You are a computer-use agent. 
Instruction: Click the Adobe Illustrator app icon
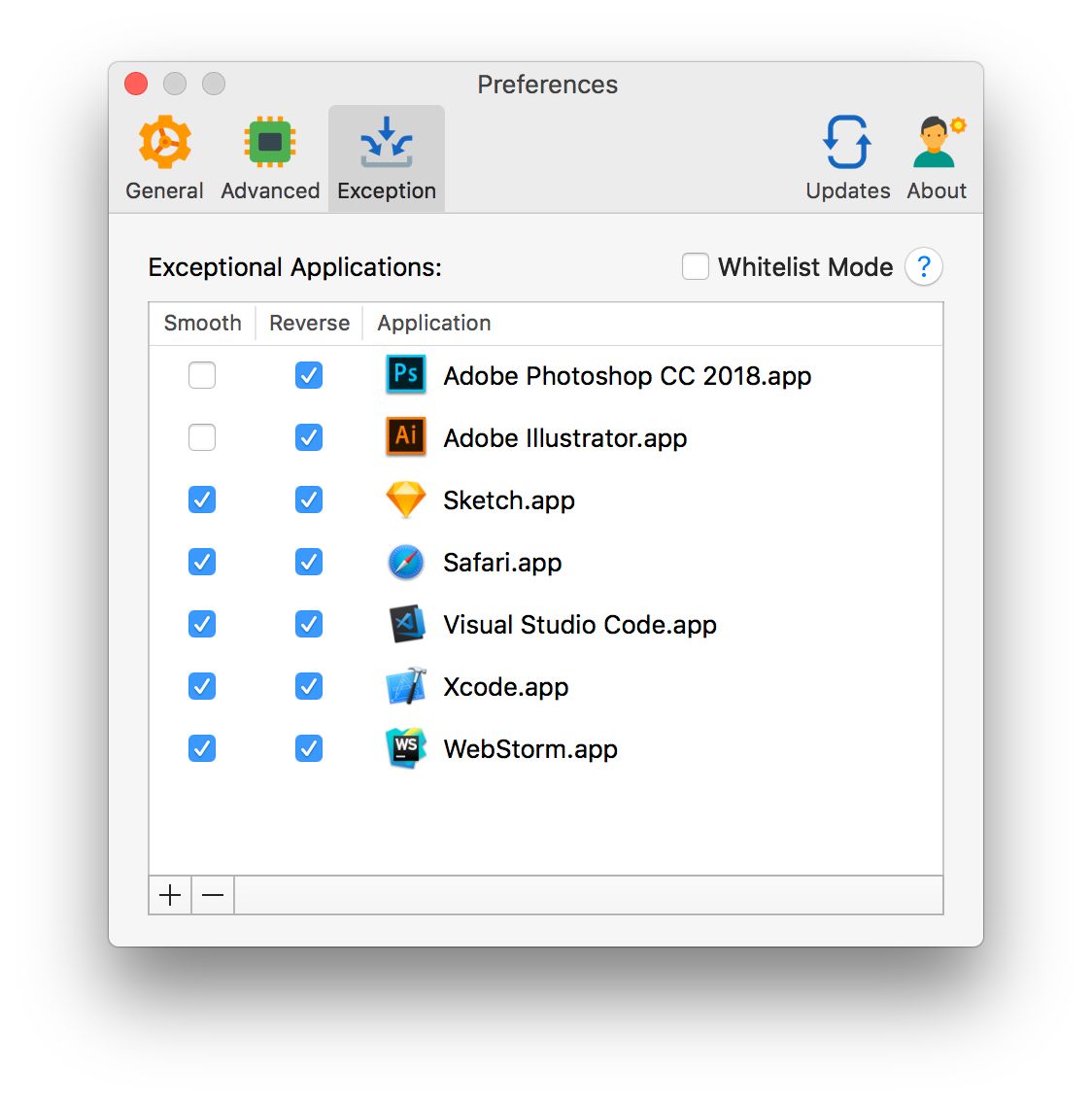[405, 437]
